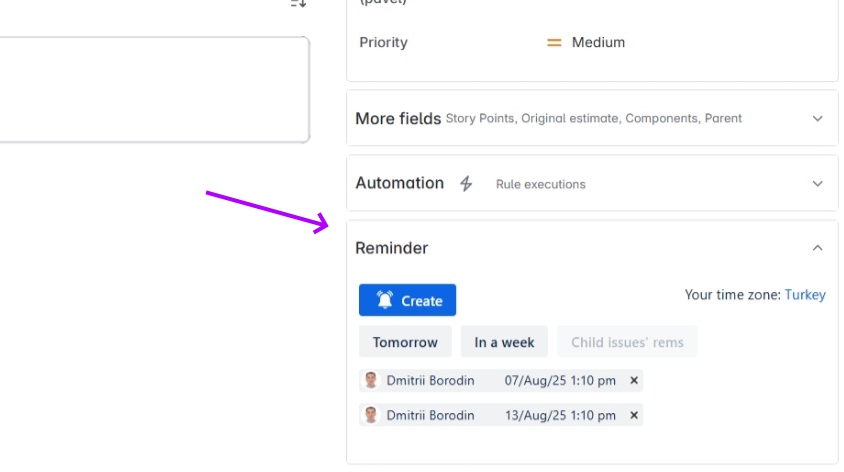
Task: Click the 13/Aug/25 1:10 pm date
Action: coord(560,415)
